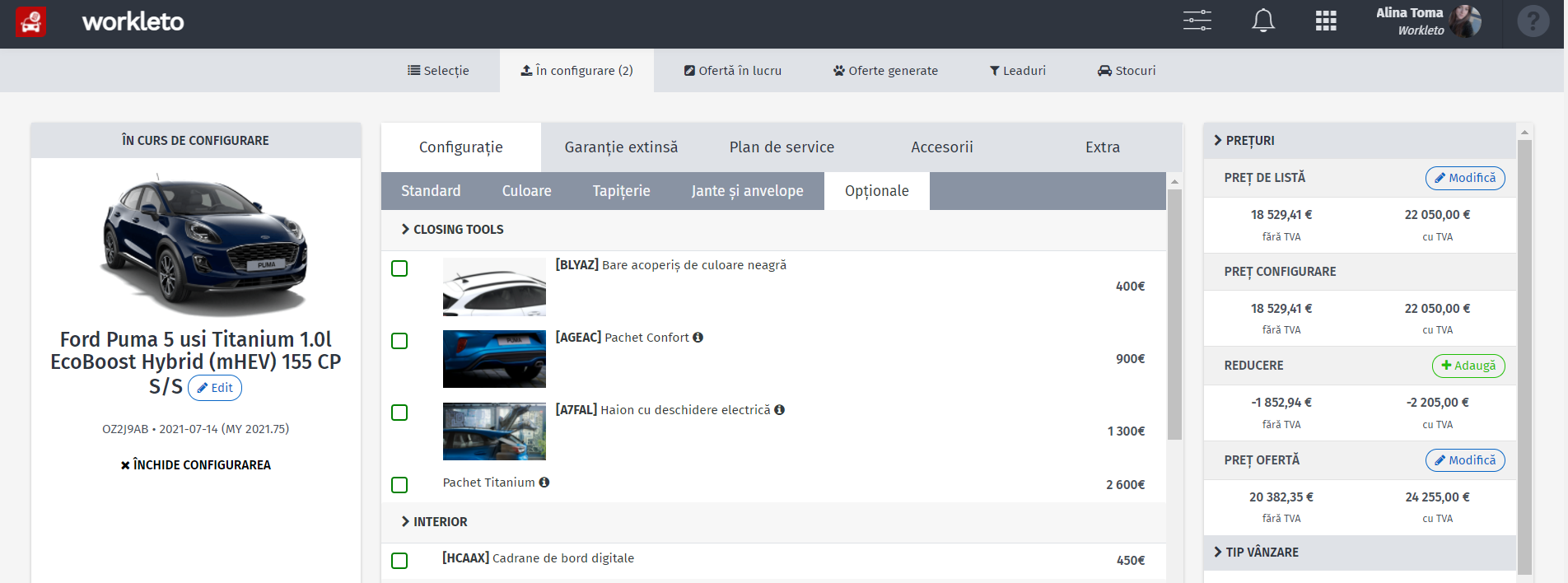The image size is (1568, 583).
Task: Tick the Haion cu deschidere electrică checkbox
Action: (x=399, y=413)
